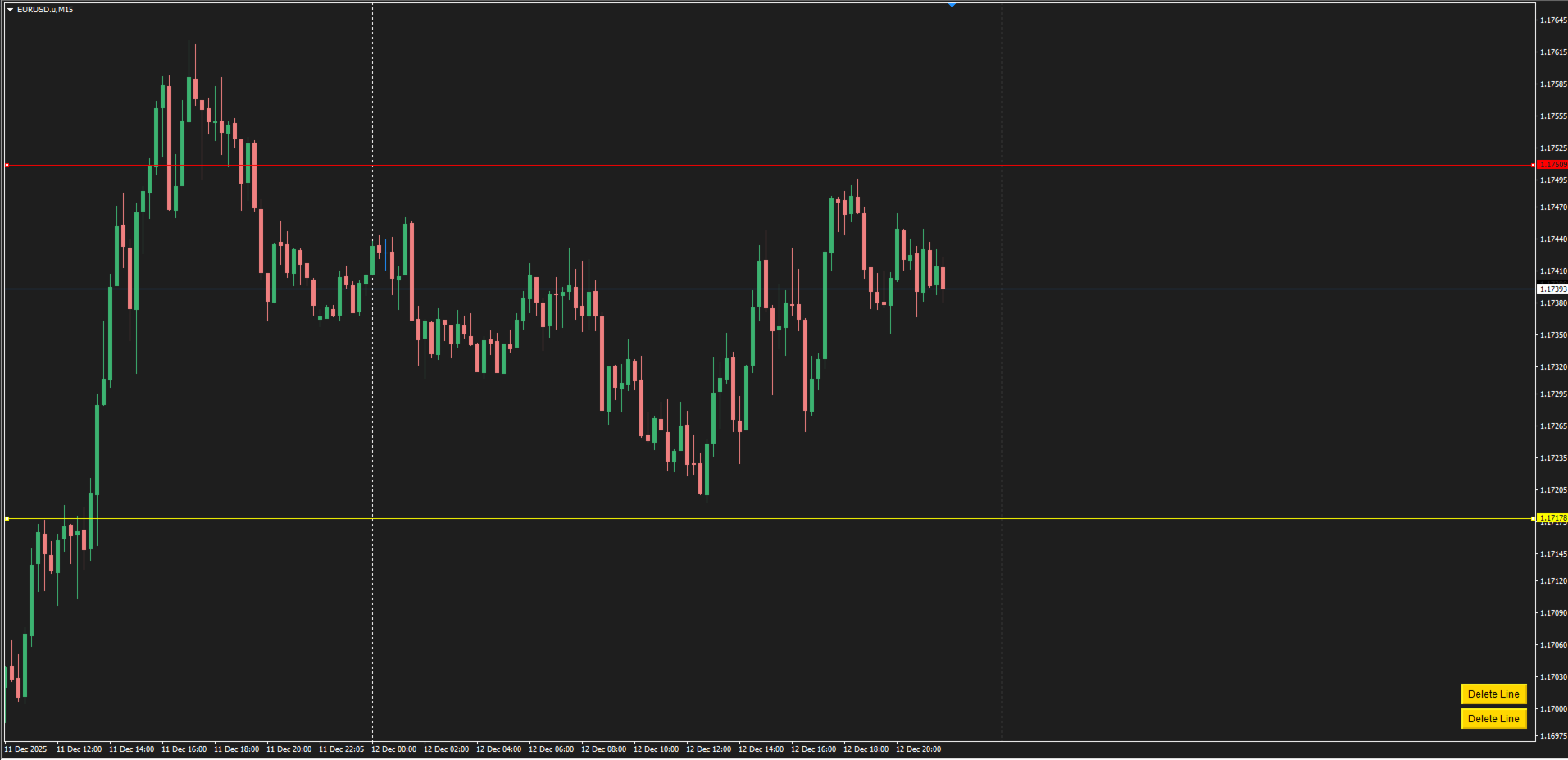Click the 1.17000 price scale label
The width and height of the screenshot is (1568, 760).
1553,709
